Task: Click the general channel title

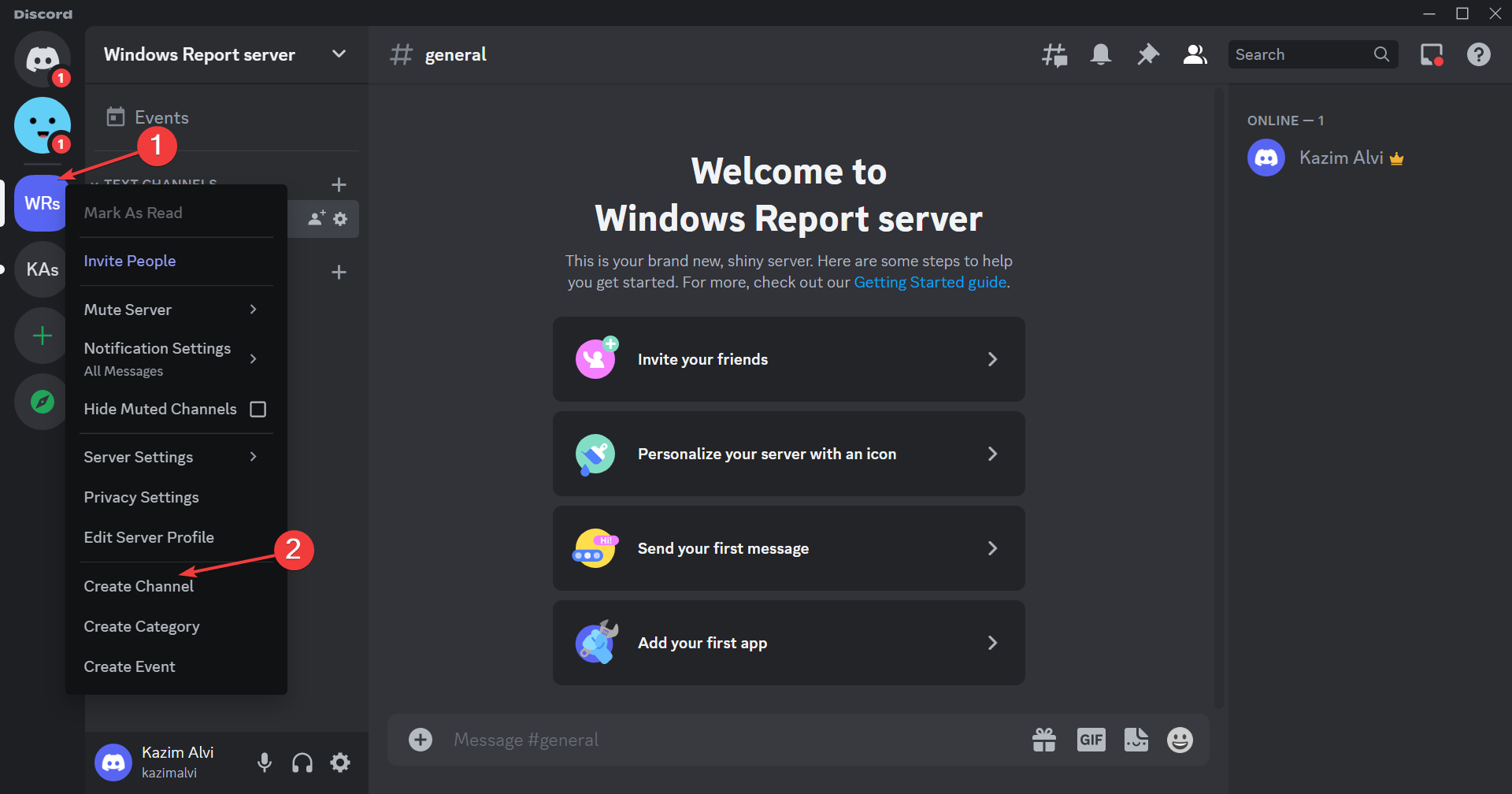Action: click(x=455, y=54)
